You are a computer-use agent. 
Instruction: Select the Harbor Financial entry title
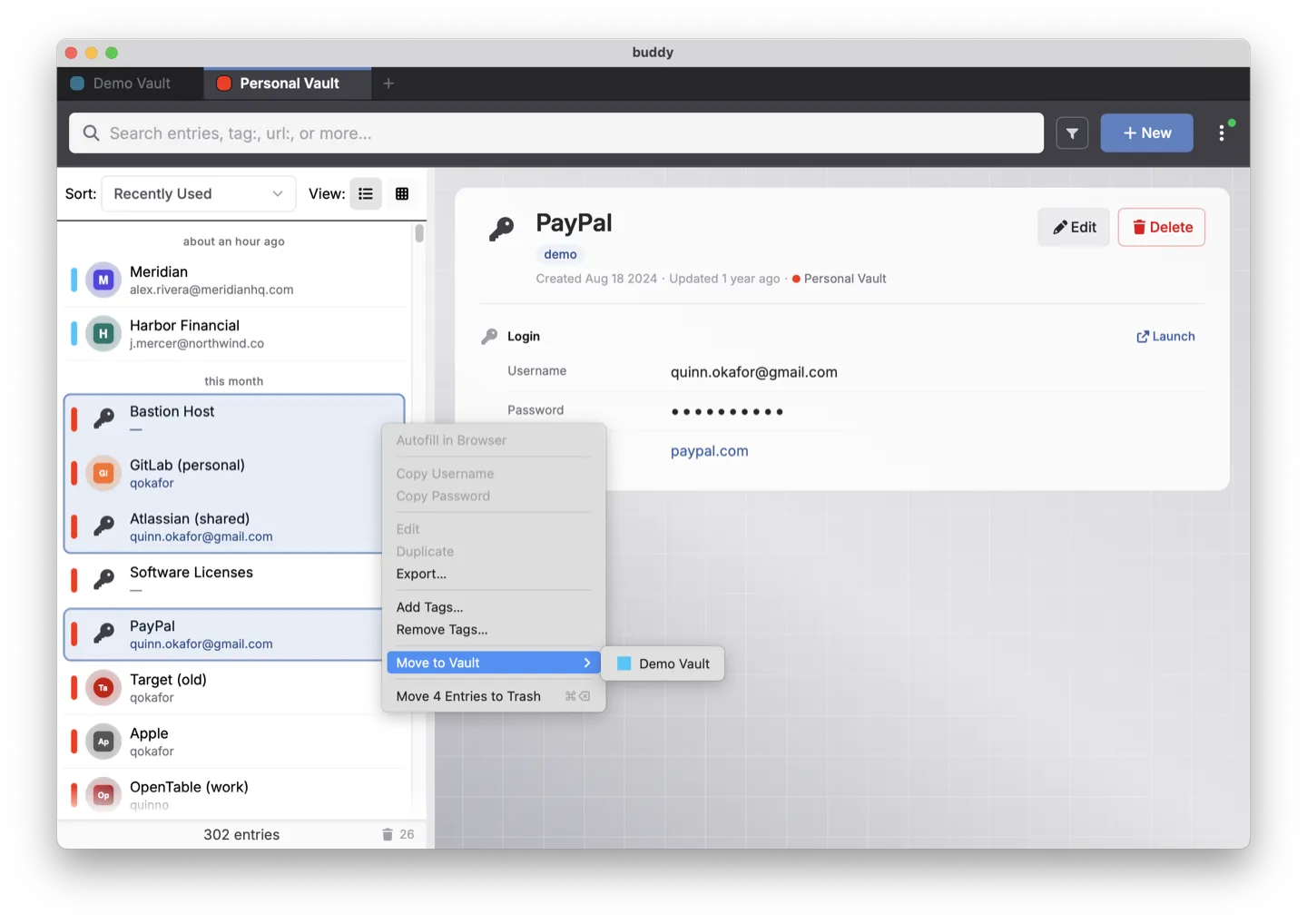click(184, 325)
